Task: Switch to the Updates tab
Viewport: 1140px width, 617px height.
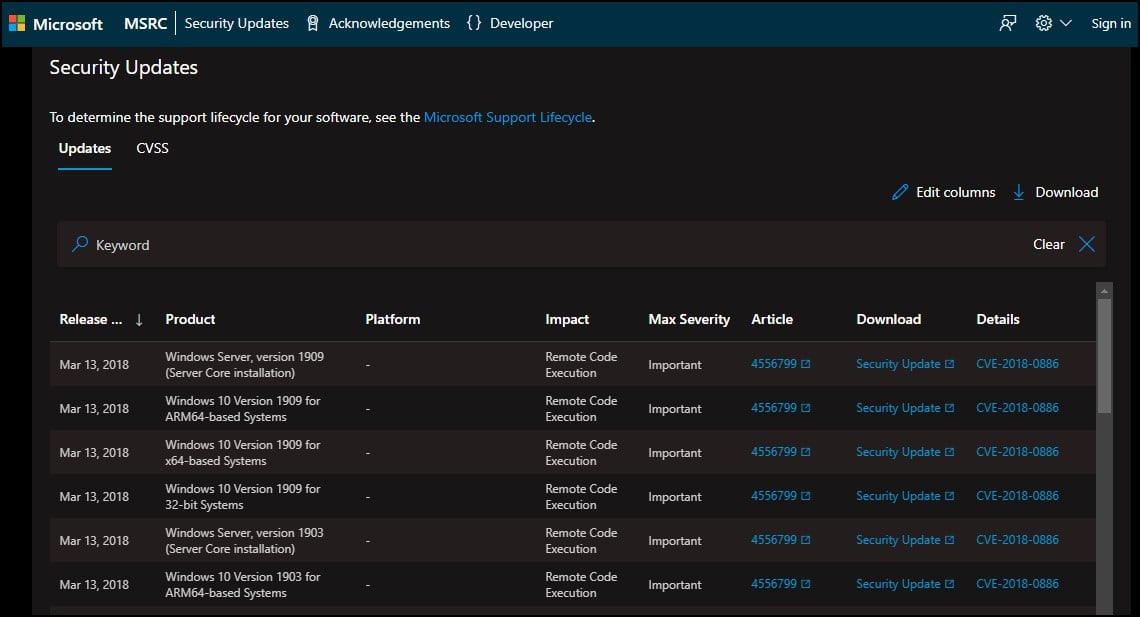Action: click(x=85, y=148)
